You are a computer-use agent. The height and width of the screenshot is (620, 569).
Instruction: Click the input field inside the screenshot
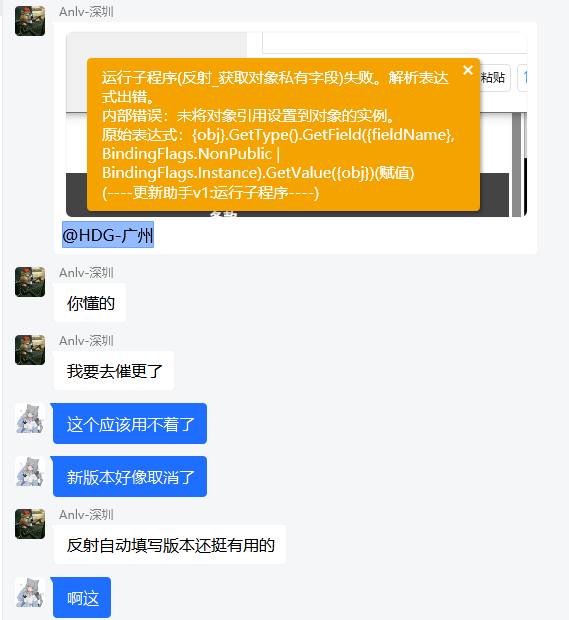pos(395,43)
